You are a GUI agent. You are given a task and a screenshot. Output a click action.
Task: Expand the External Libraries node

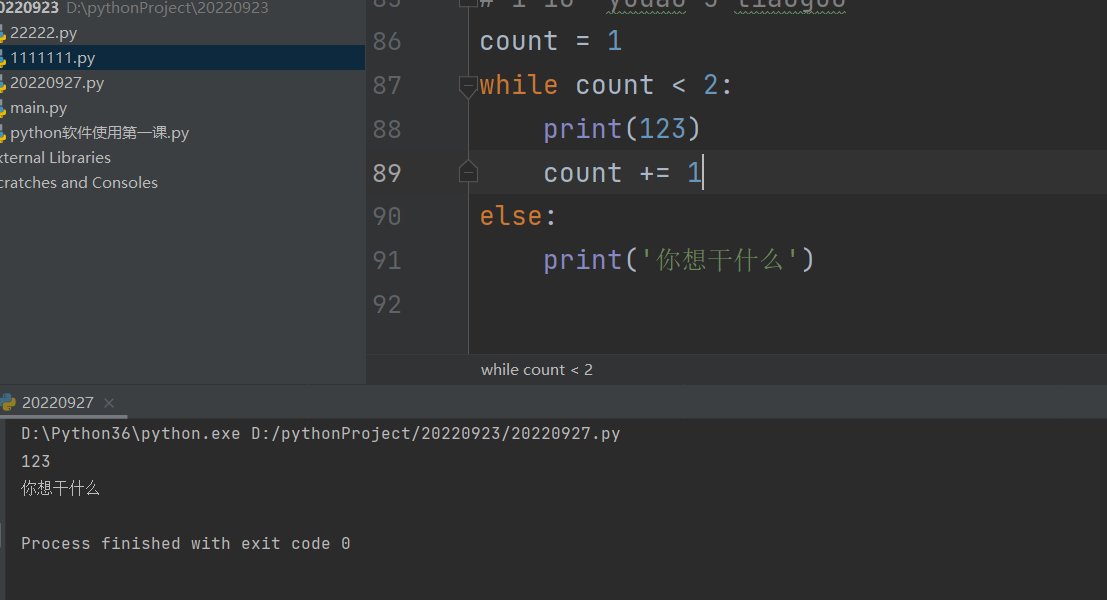click(55, 157)
